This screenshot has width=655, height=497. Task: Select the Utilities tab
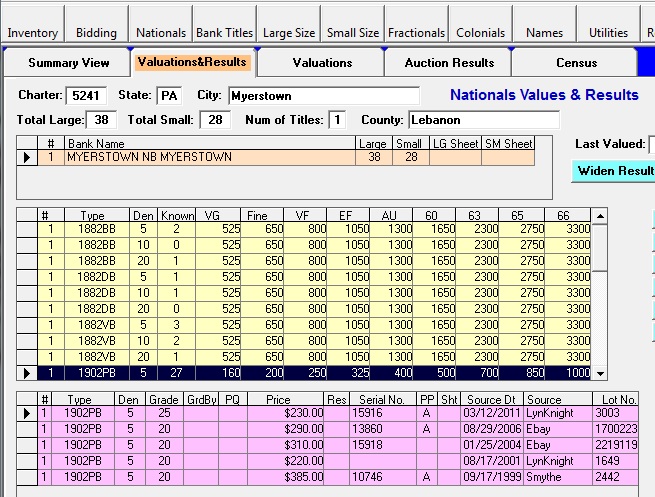pyautogui.click(x=608, y=33)
